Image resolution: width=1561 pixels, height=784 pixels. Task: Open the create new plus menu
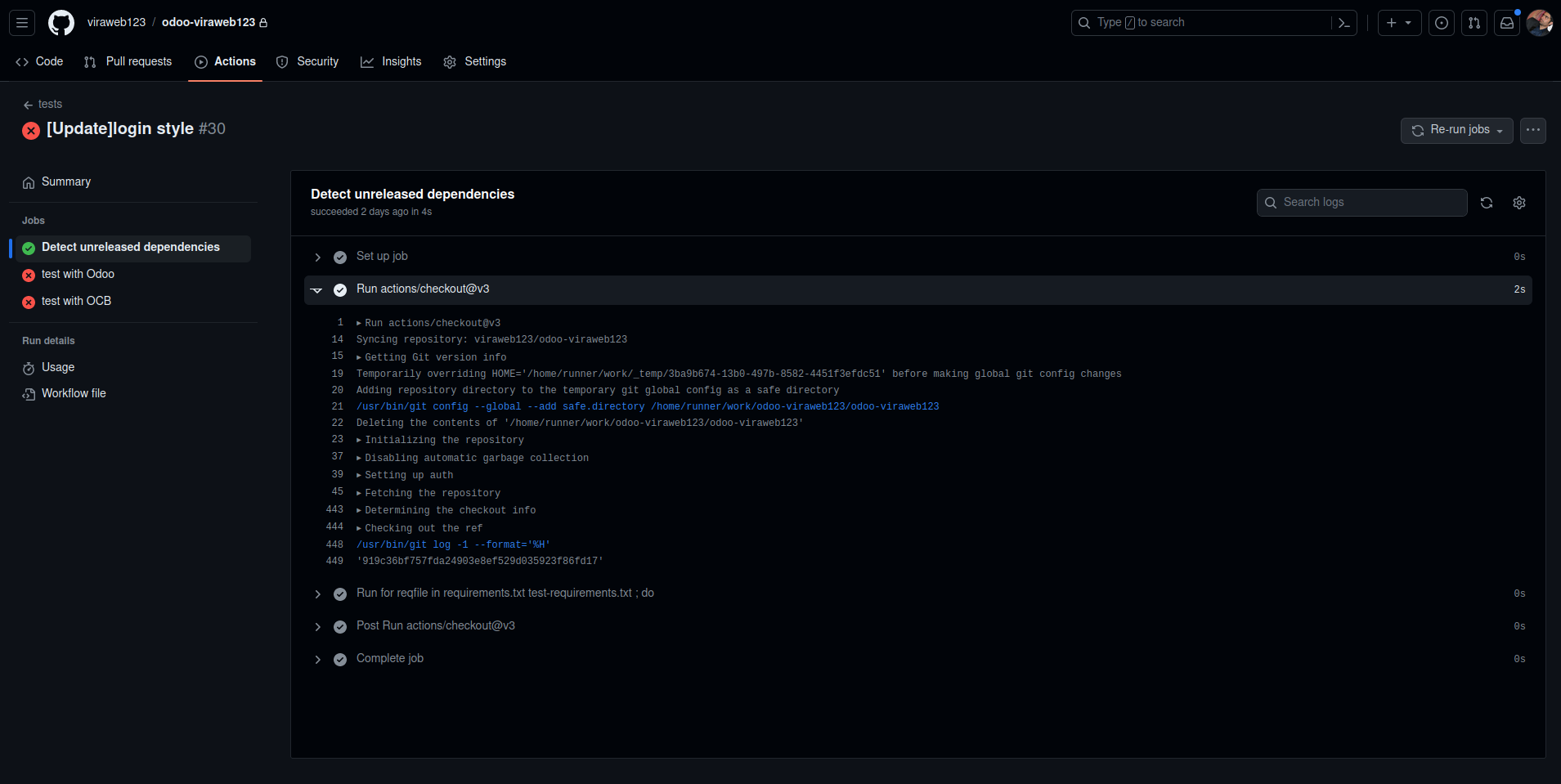[1399, 23]
